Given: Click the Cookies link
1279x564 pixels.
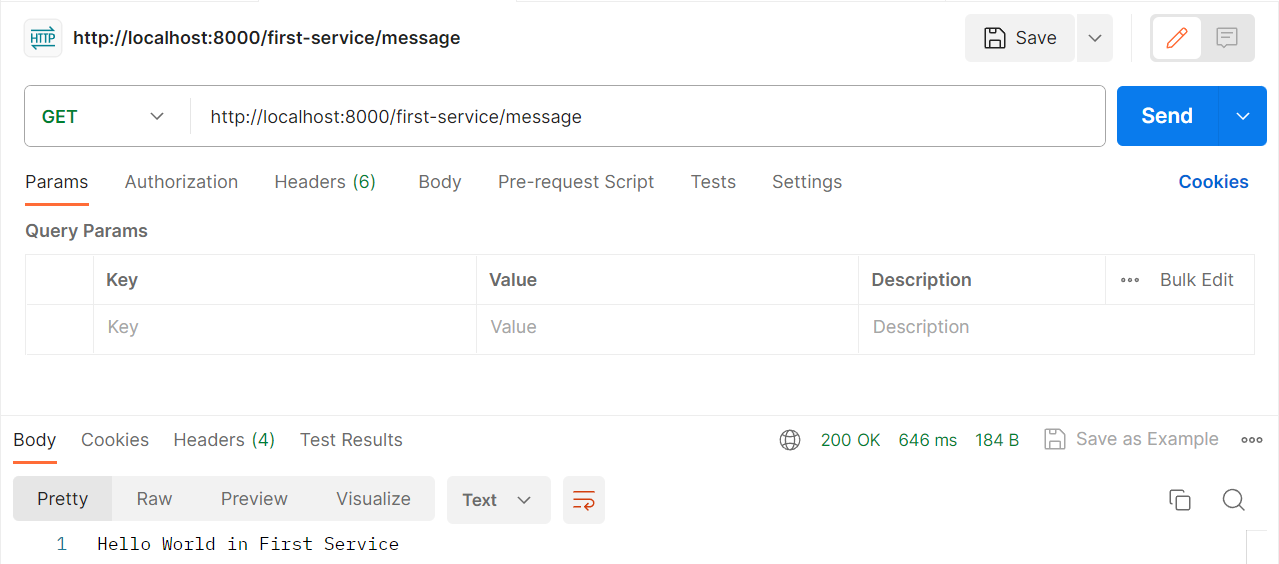Looking at the screenshot, I should 1213,182.
